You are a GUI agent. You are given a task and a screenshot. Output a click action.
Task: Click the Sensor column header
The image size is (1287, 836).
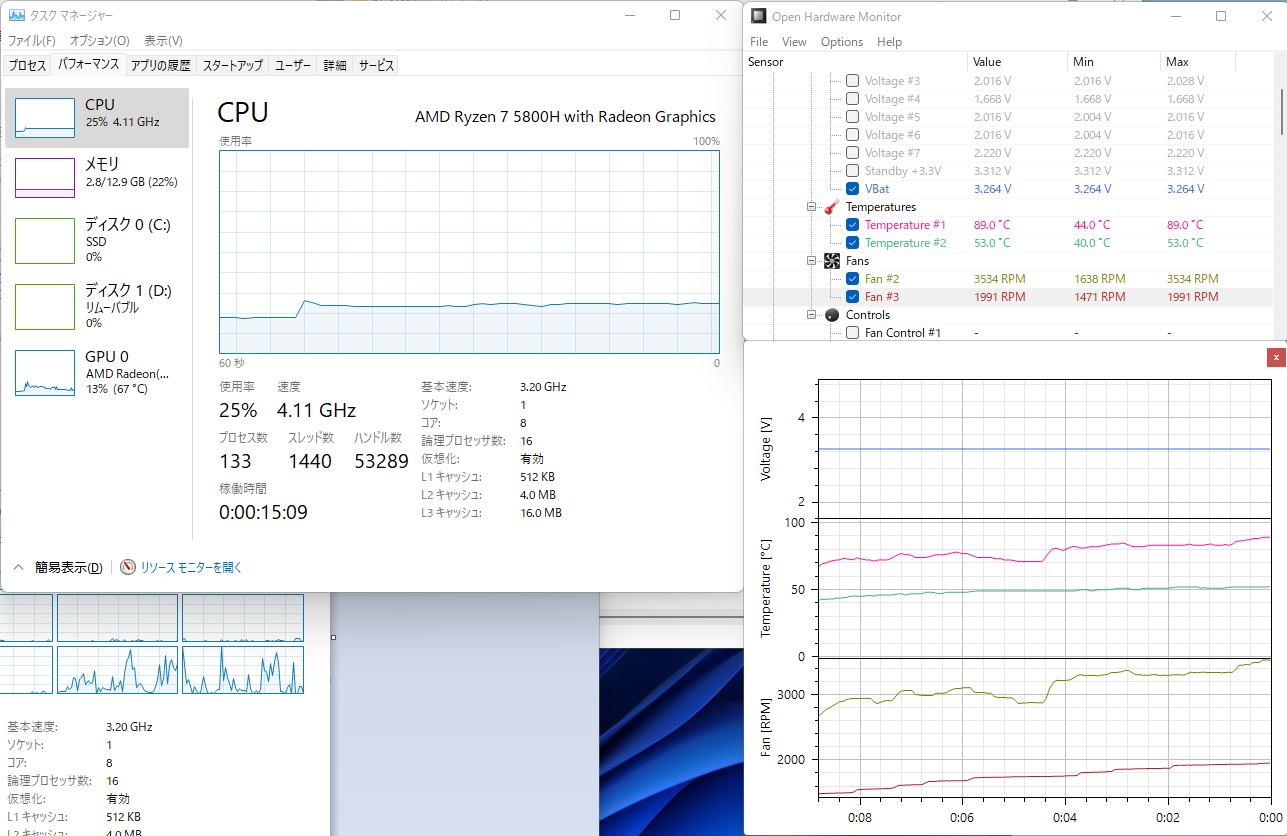[856, 62]
